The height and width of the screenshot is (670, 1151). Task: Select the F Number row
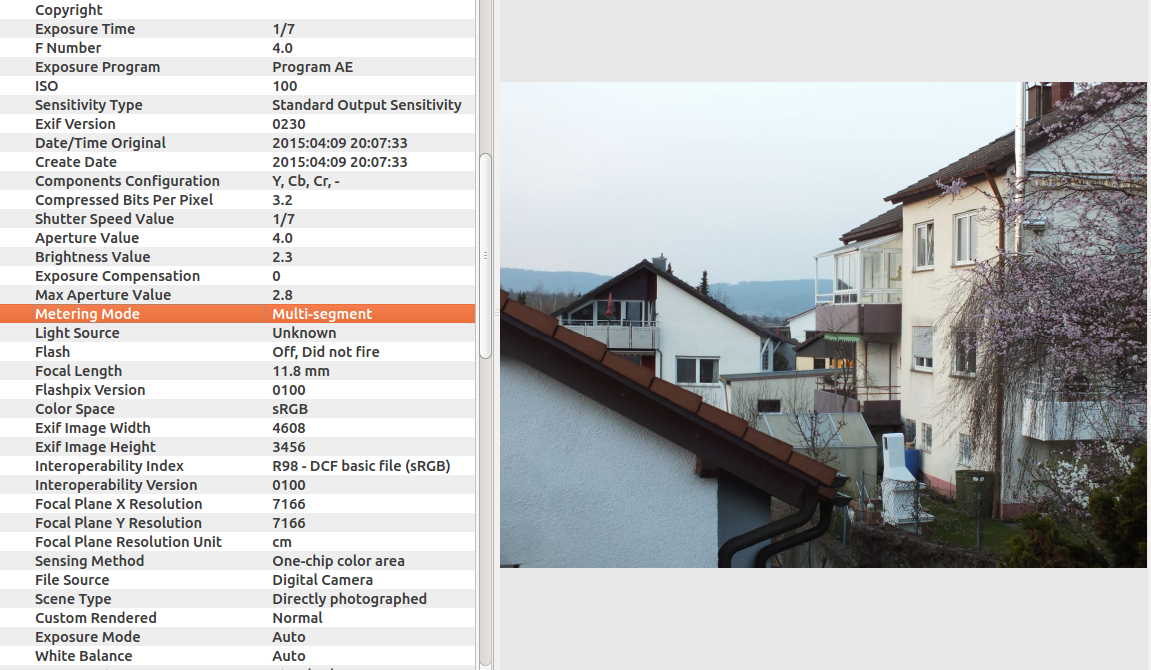click(238, 48)
